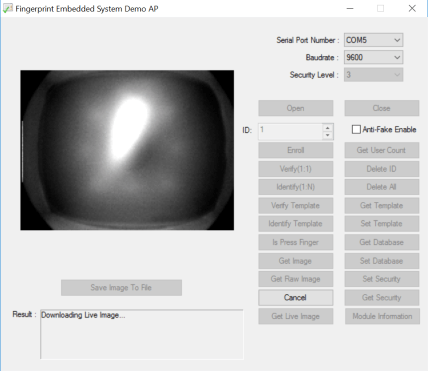Click the Identify(1:N) button
Viewport: 428px width, 371px height.
pos(296,187)
